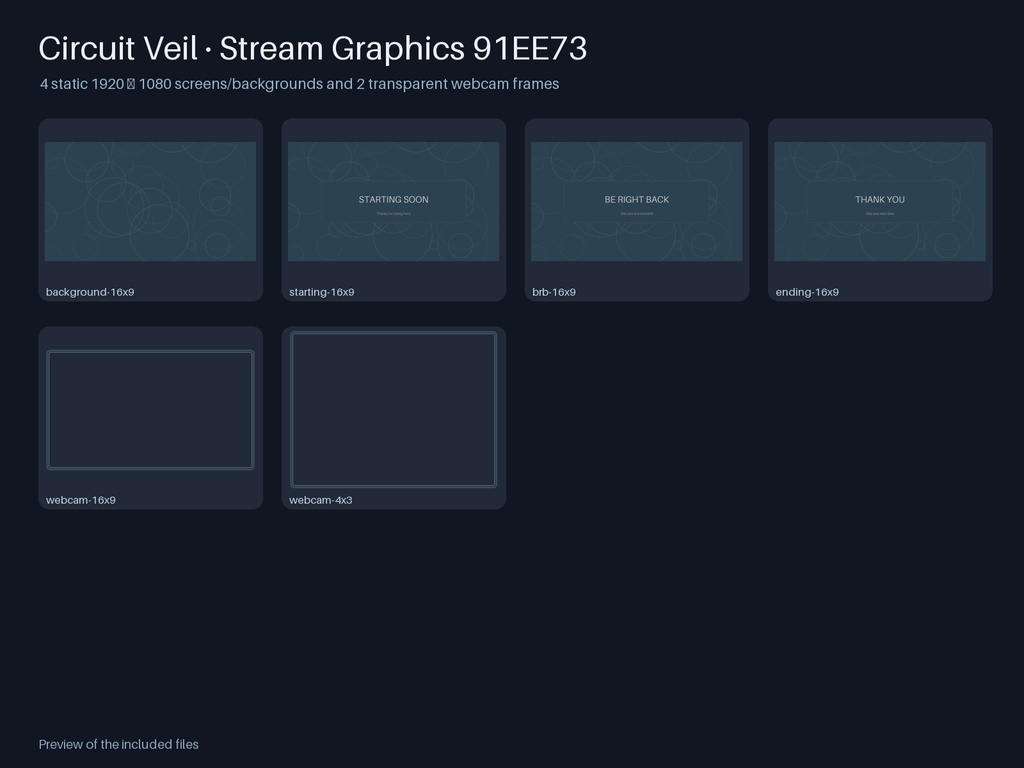Select the webcam-4x3 frame thumbnail
Viewport: 1024px width, 768px height.
click(393, 409)
